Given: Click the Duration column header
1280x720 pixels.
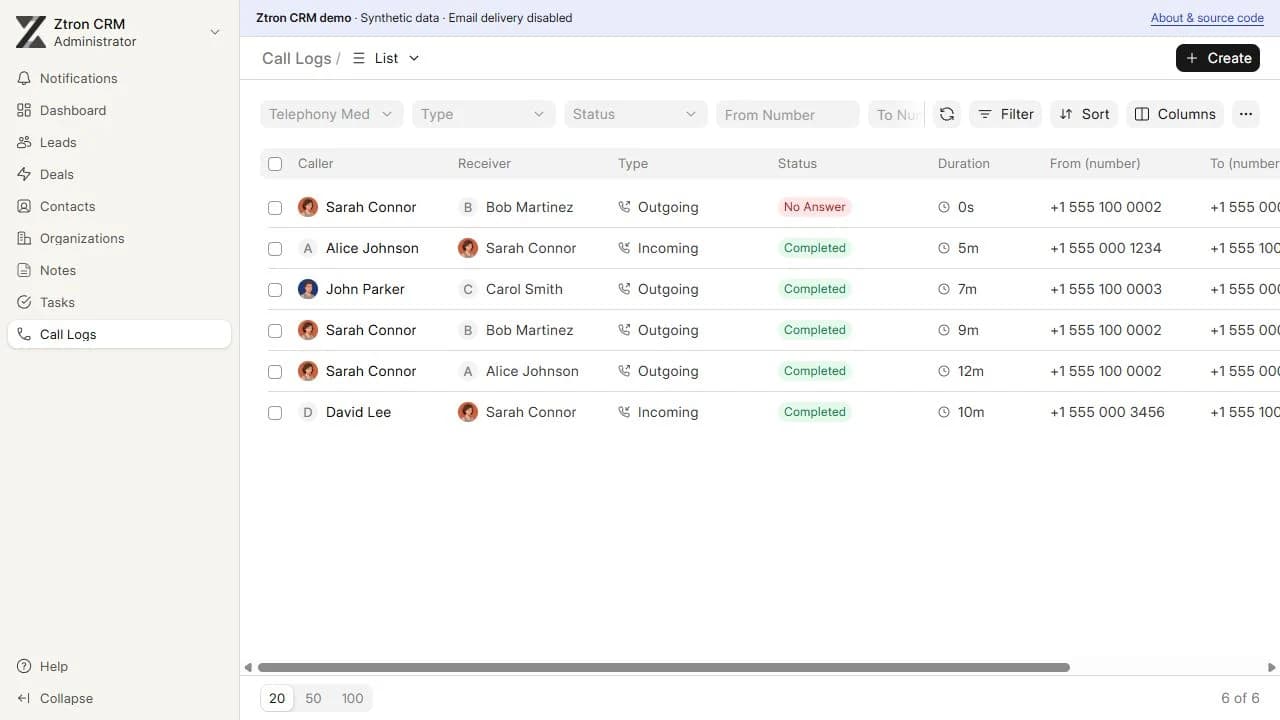Looking at the screenshot, I should point(964,163).
